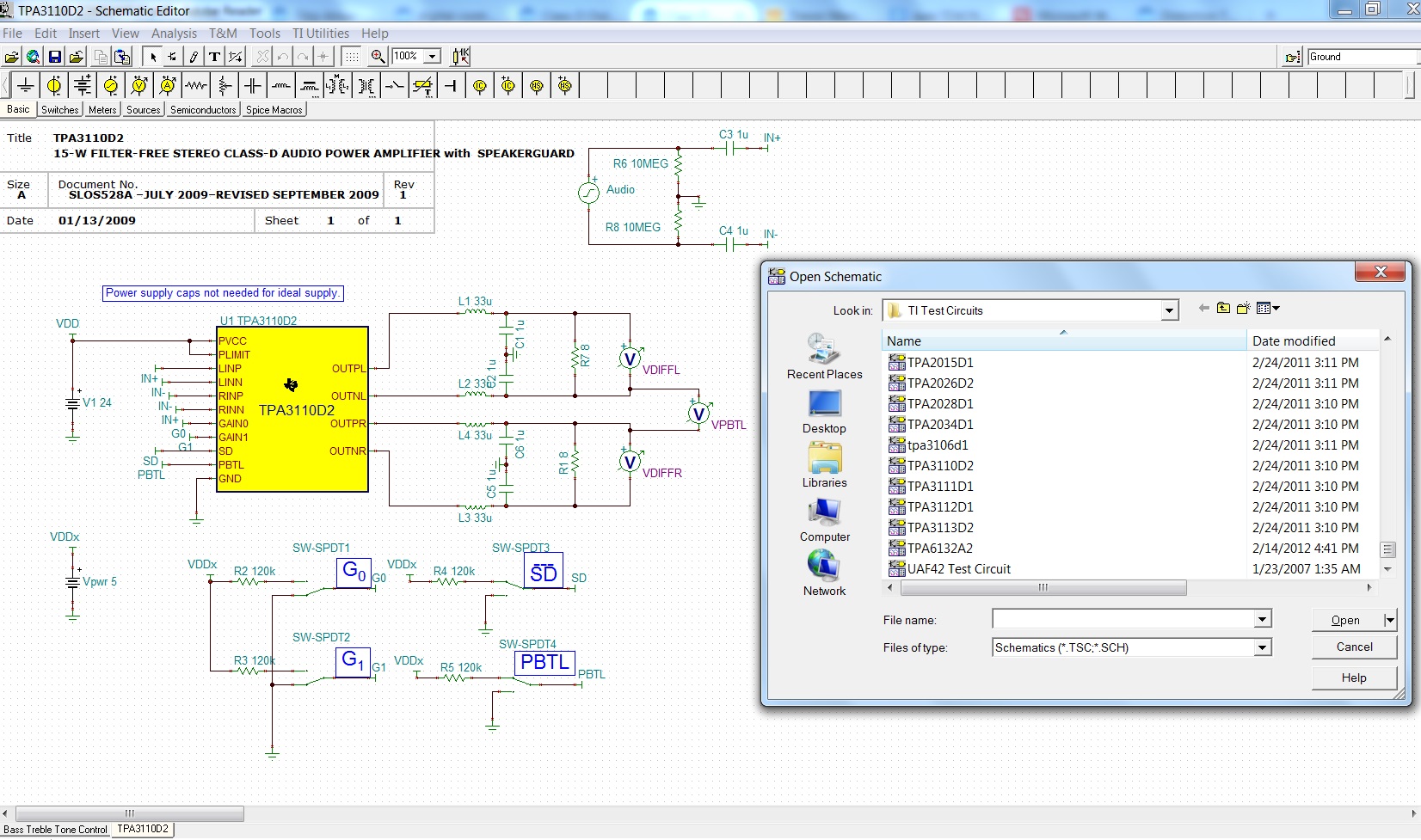Open the T&M menu
The width and height of the screenshot is (1421, 840).
click(223, 34)
